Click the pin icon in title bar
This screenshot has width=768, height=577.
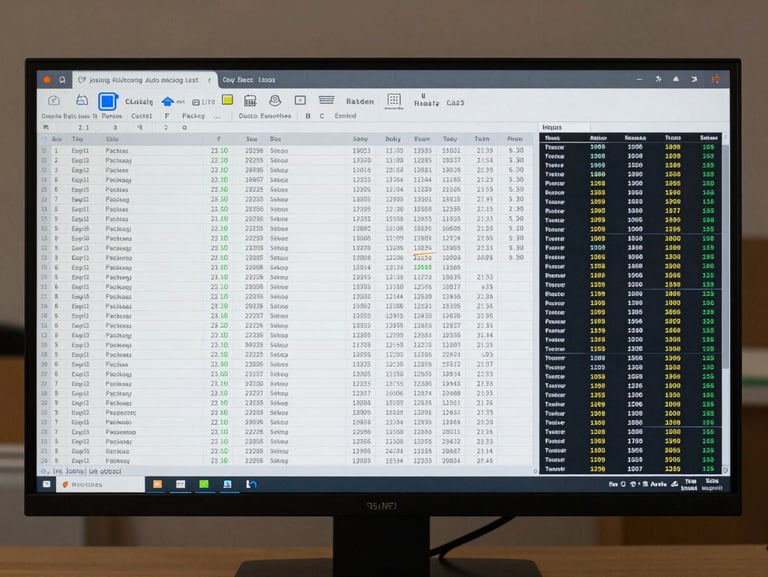[x=658, y=79]
